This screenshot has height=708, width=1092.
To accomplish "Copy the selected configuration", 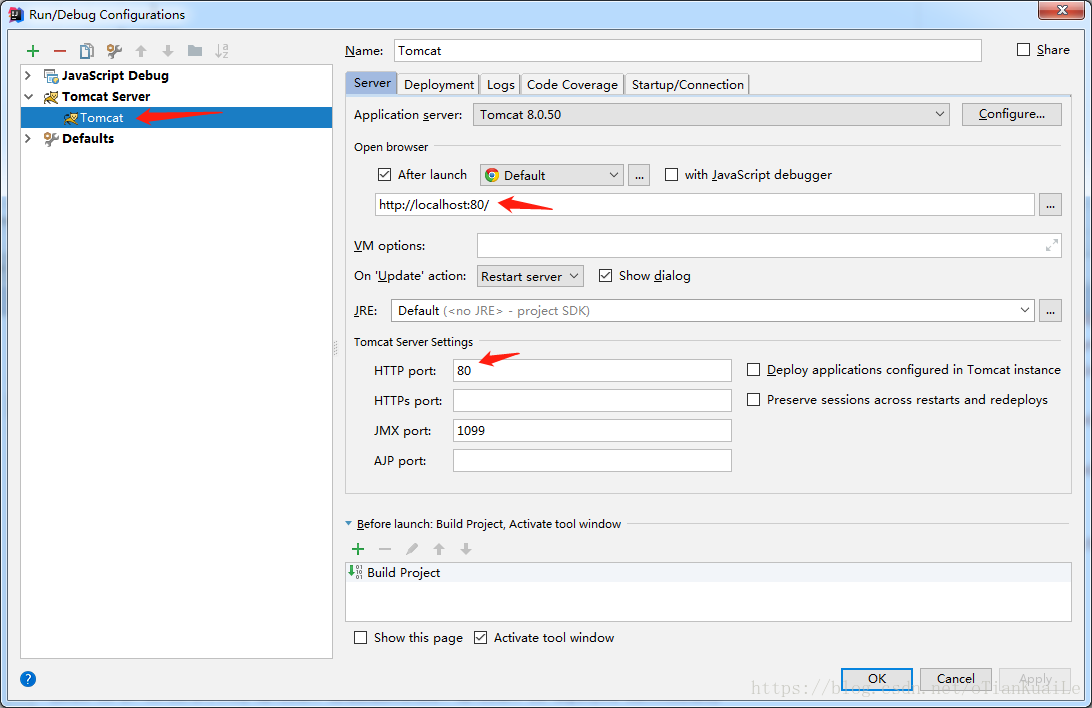I will click(86, 51).
